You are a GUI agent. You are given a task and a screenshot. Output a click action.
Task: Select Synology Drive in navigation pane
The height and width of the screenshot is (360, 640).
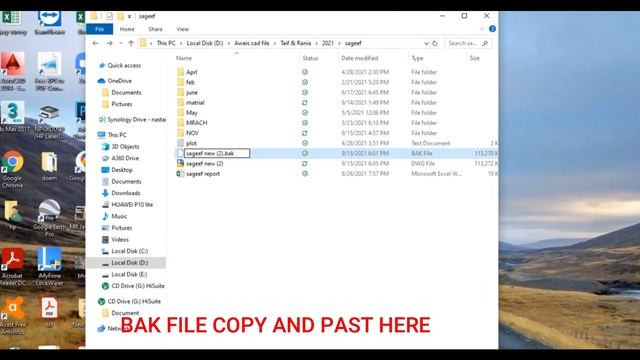136,120
